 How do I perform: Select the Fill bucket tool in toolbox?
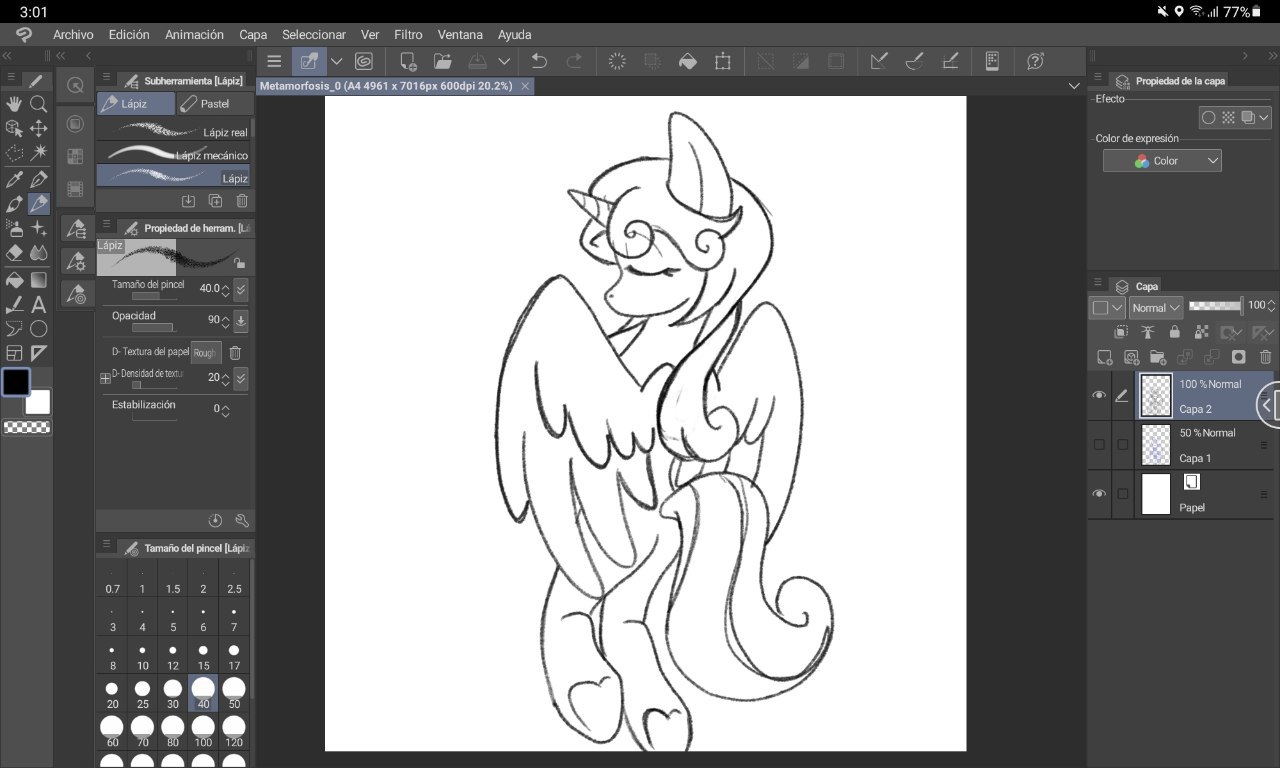coord(14,279)
